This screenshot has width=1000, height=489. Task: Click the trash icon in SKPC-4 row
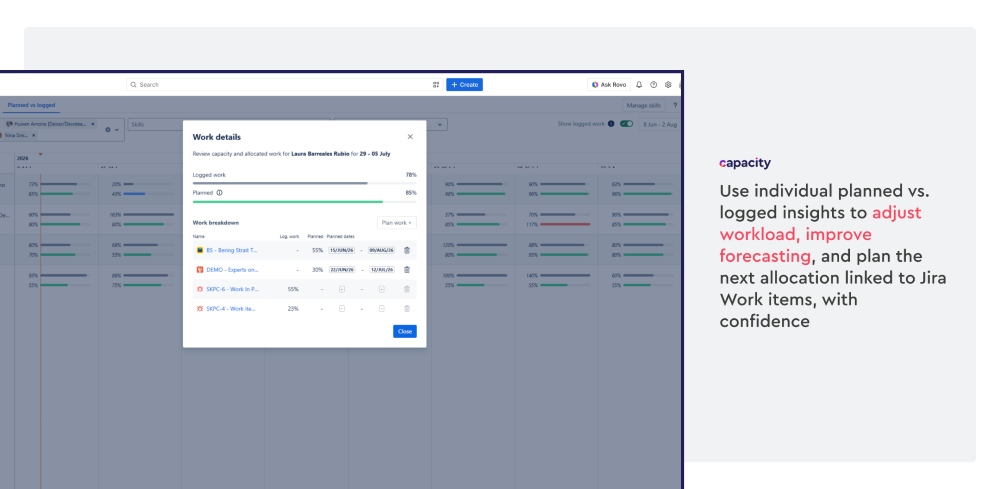pos(407,309)
